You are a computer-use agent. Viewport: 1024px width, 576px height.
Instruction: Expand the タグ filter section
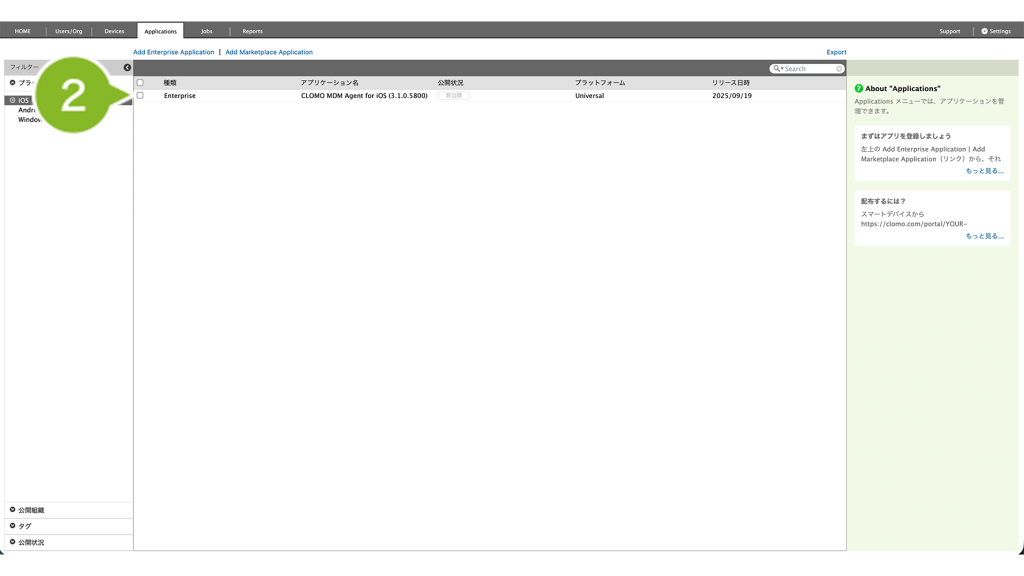click(13, 526)
